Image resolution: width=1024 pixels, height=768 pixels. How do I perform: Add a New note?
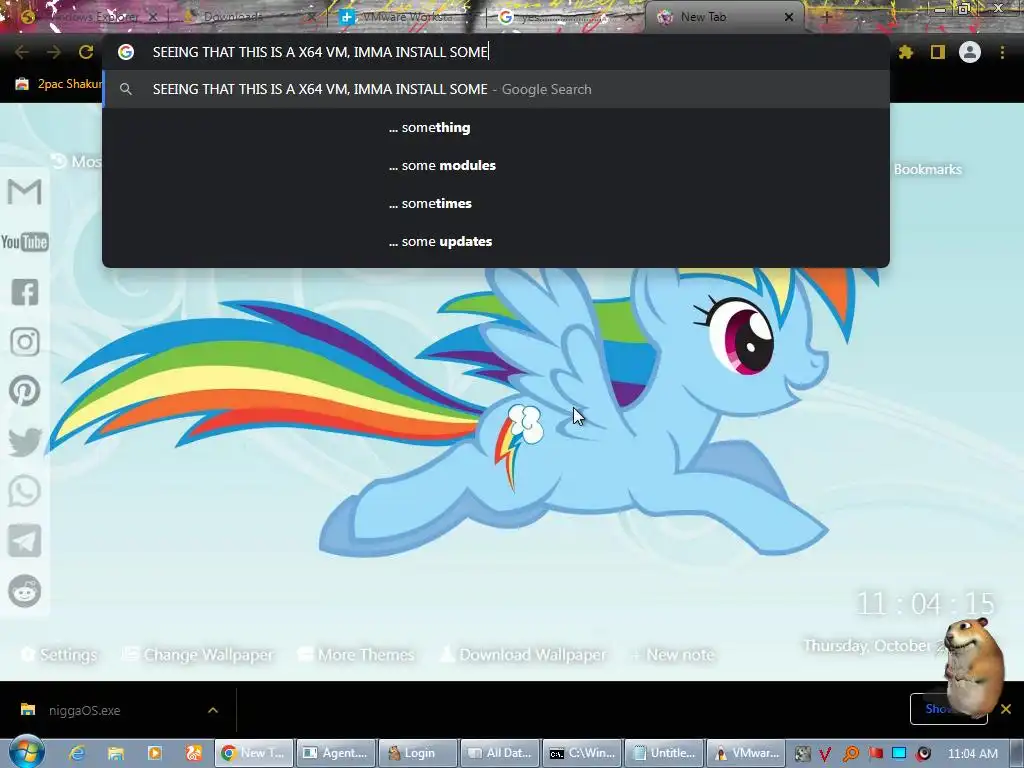[673, 654]
